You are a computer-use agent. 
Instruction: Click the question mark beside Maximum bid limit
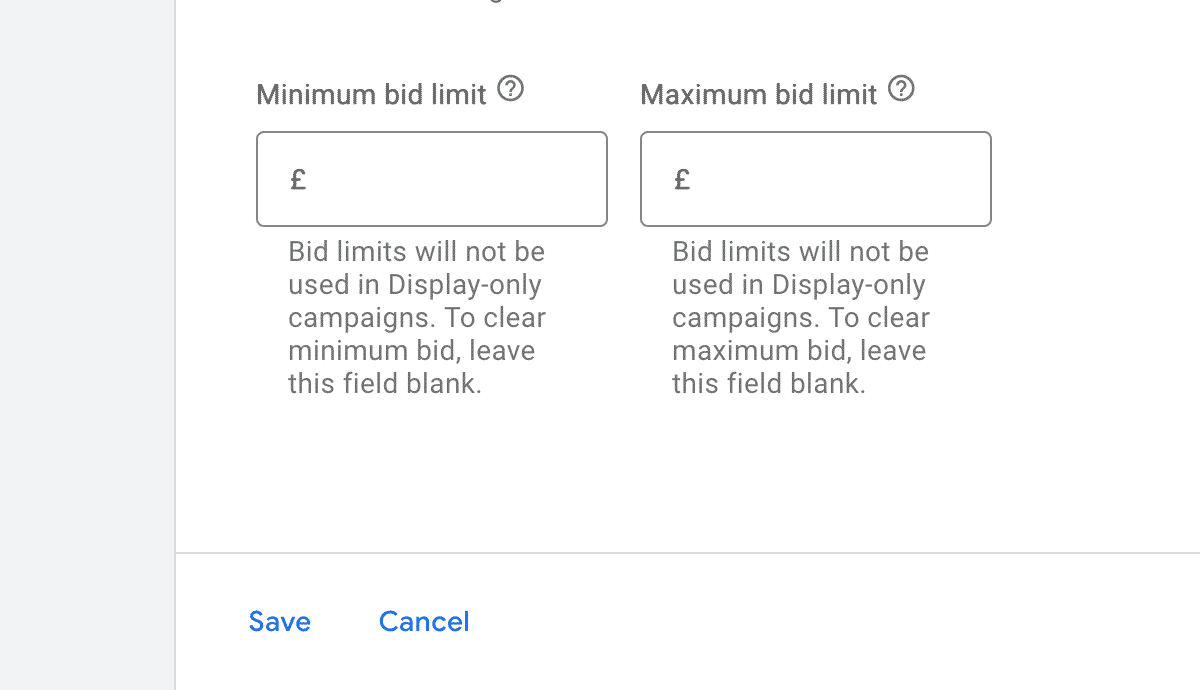coord(901,89)
